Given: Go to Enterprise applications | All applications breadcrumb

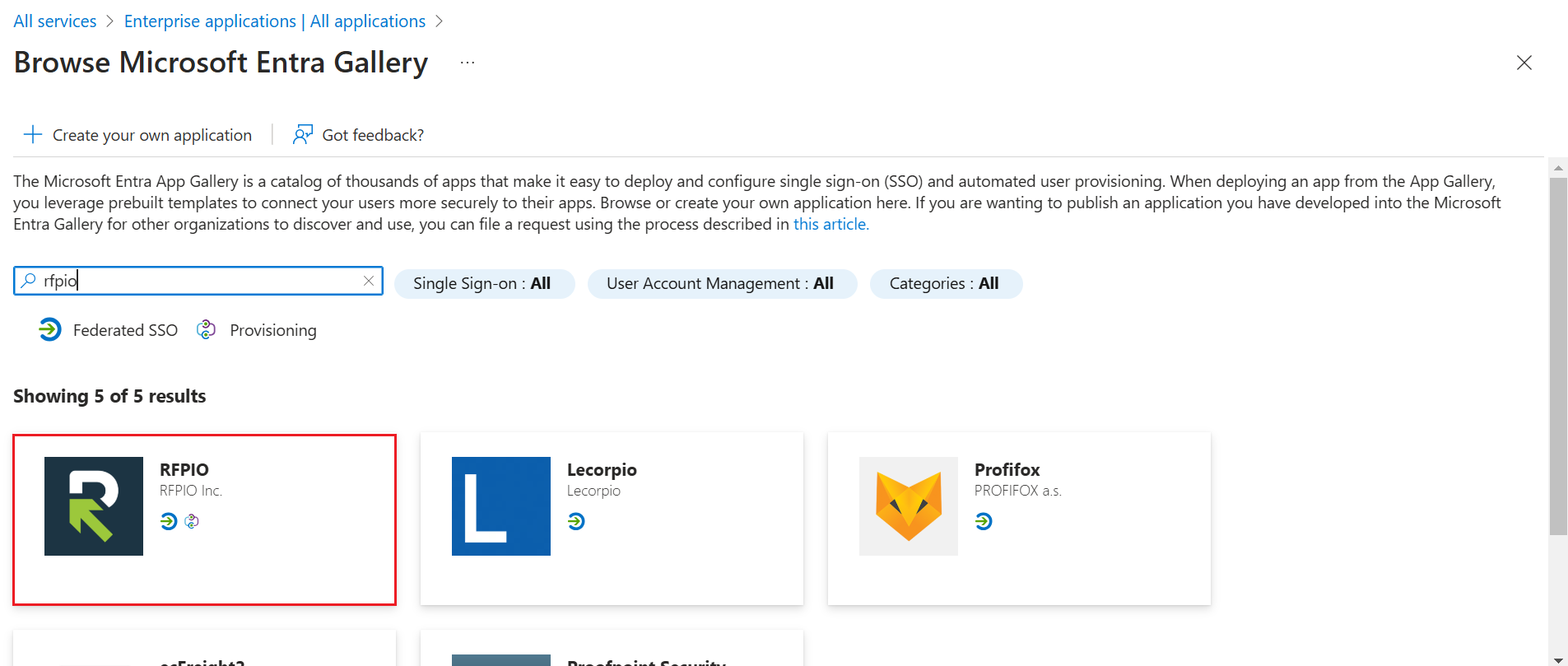Looking at the screenshot, I should coord(275,21).
